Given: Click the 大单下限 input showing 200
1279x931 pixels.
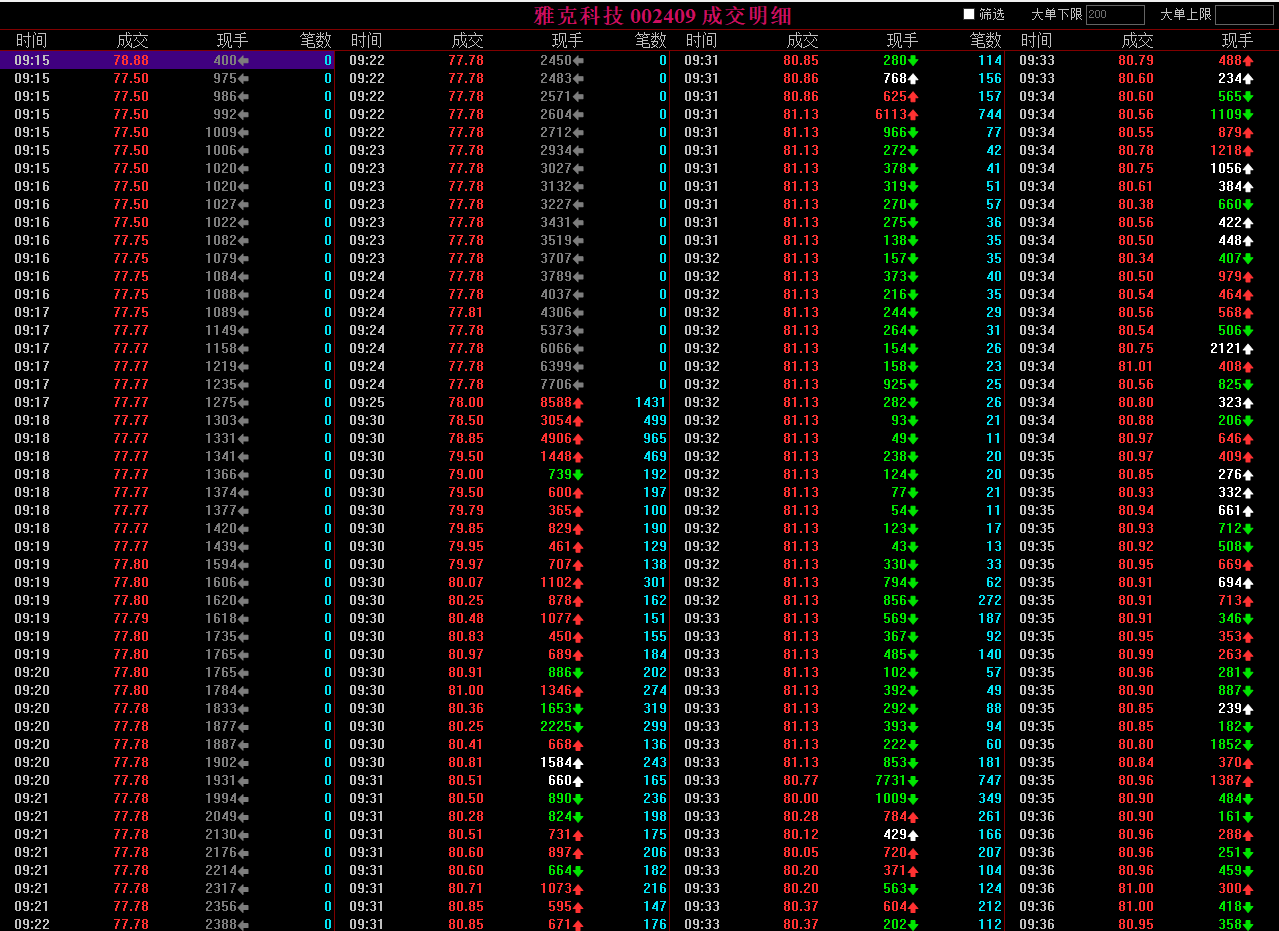Looking at the screenshot, I should pyautogui.click(x=1114, y=14).
